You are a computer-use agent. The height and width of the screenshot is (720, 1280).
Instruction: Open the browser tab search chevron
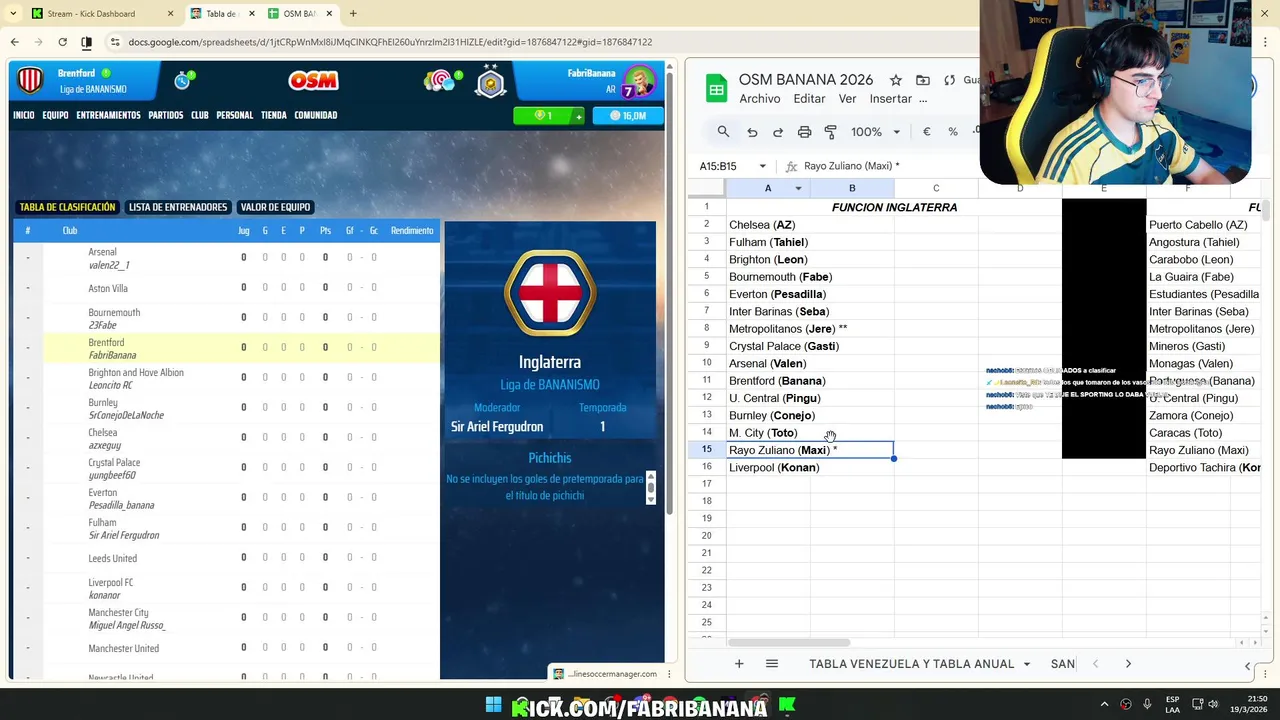[13, 14]
